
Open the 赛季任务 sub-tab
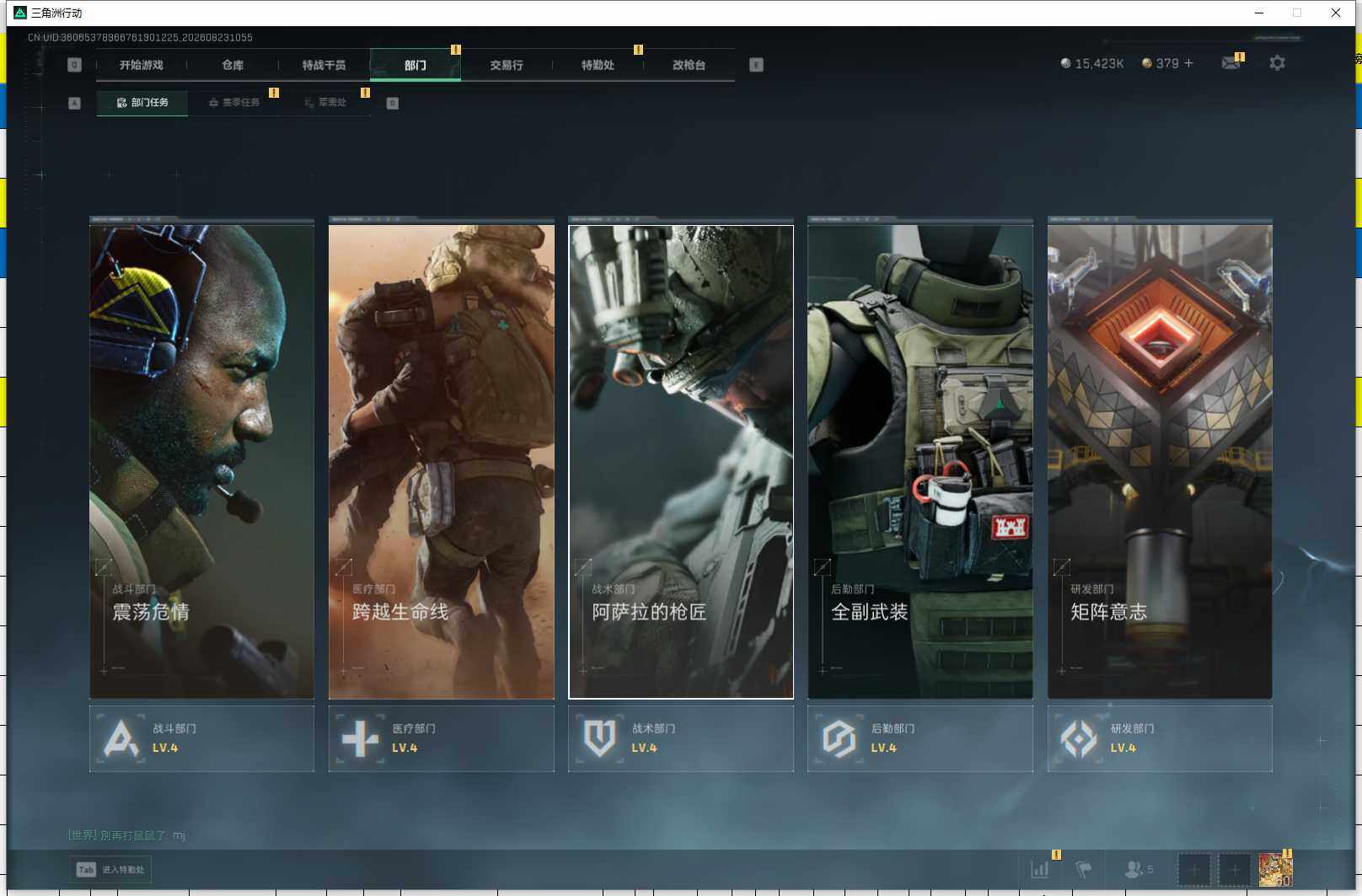coord(234,103)
